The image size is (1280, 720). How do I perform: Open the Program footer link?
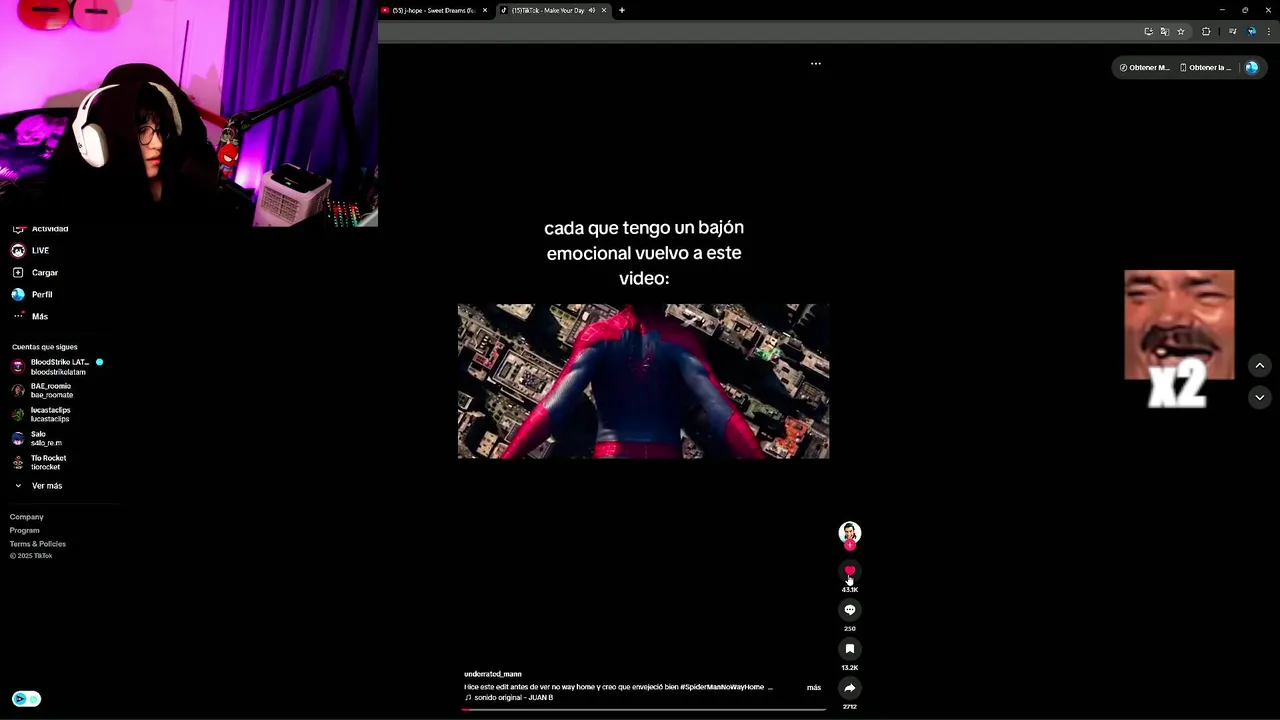pos(24,530)
